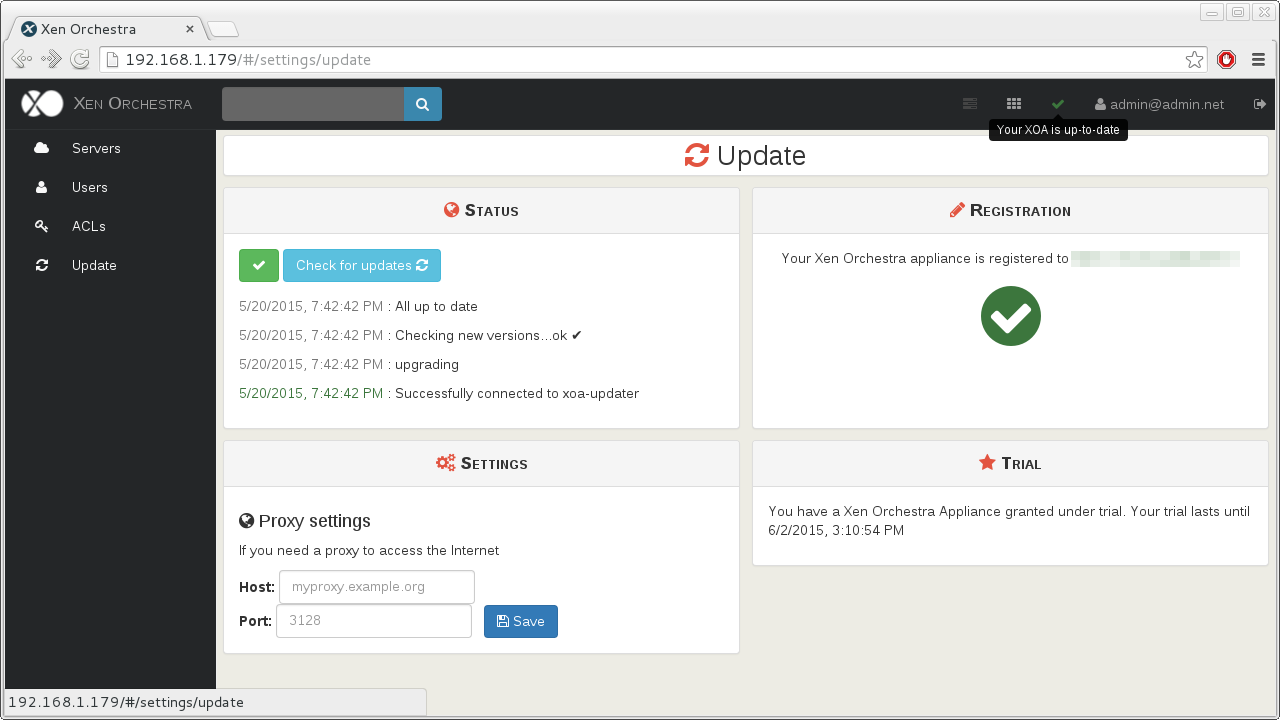Click the red adblock extension icon
The width and height of the screenshot is (1280, 720).
click(x=1227, y=60)
